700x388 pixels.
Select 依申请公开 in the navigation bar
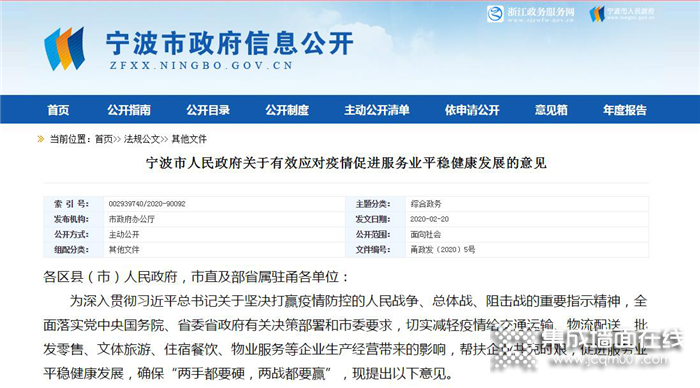click(472, 110)
